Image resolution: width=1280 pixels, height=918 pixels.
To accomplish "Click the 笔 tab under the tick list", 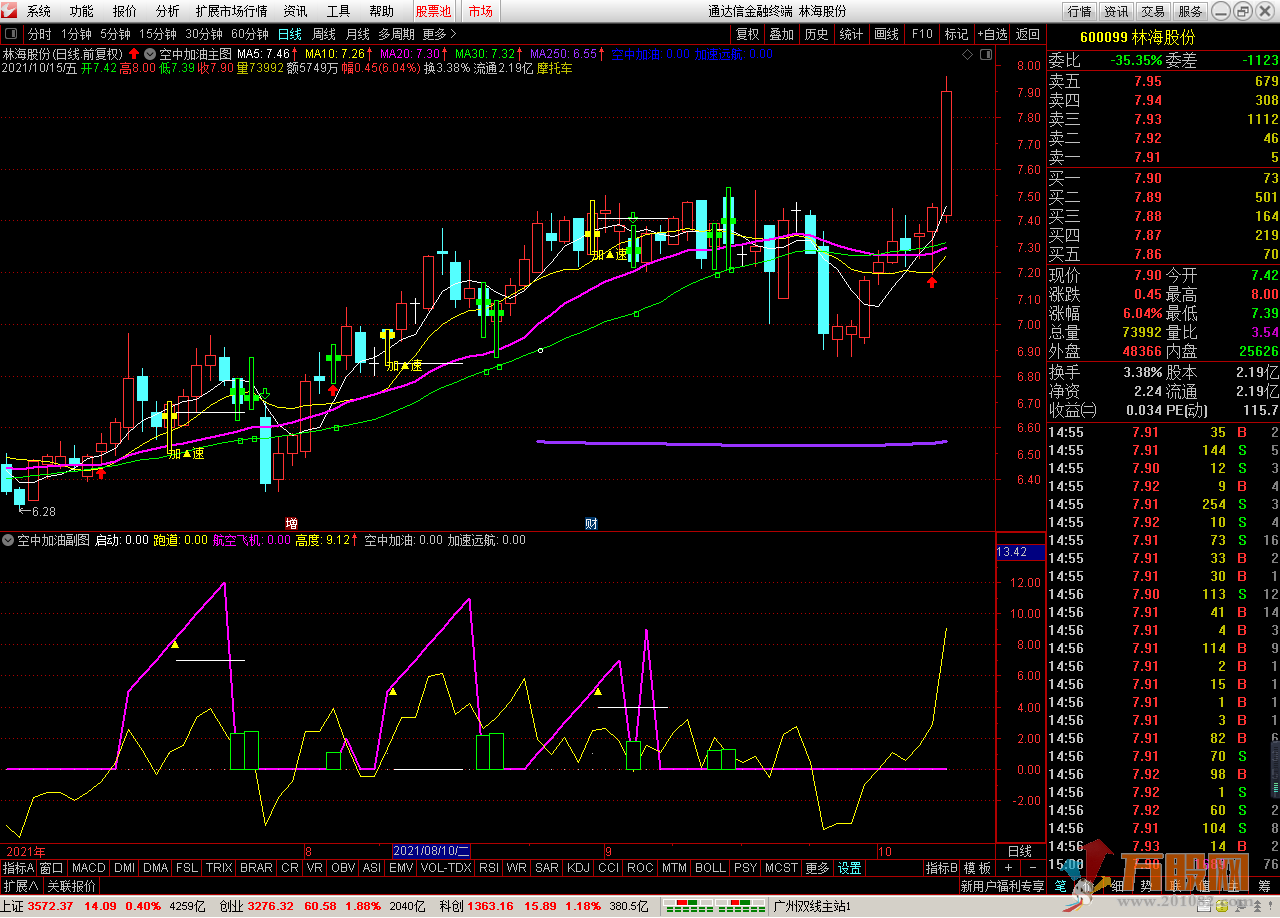I will coord(1061,886).
